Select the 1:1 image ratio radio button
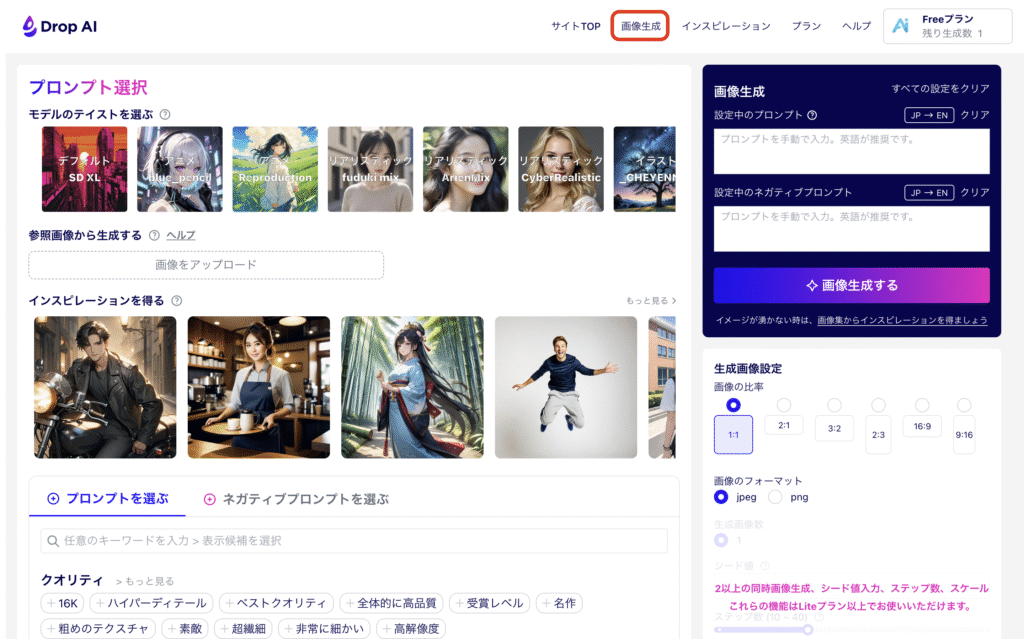This screenshot has width=1024, height=639. pos(733,405)
